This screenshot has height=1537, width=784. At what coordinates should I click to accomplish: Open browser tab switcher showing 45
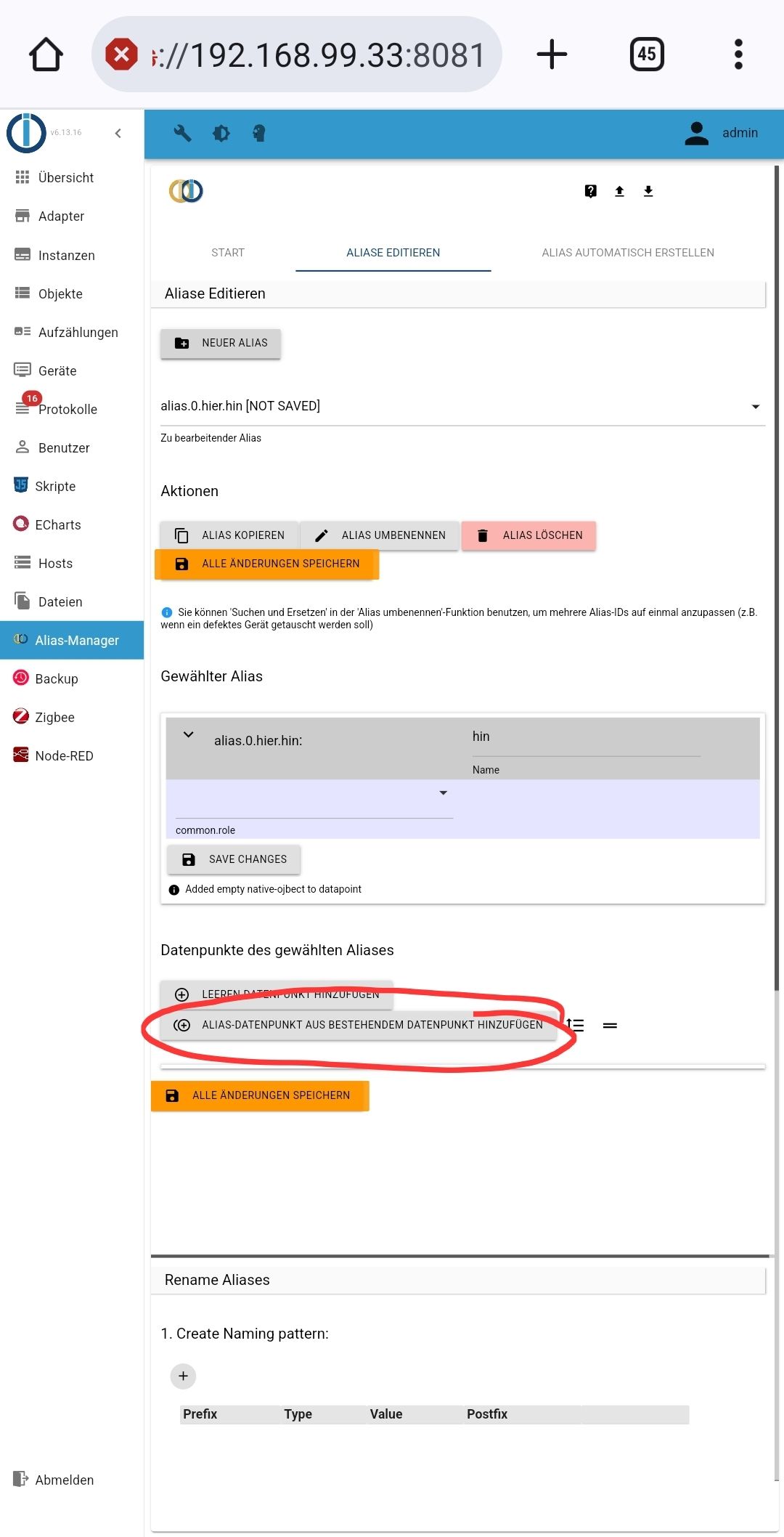[x=647, y=54]
